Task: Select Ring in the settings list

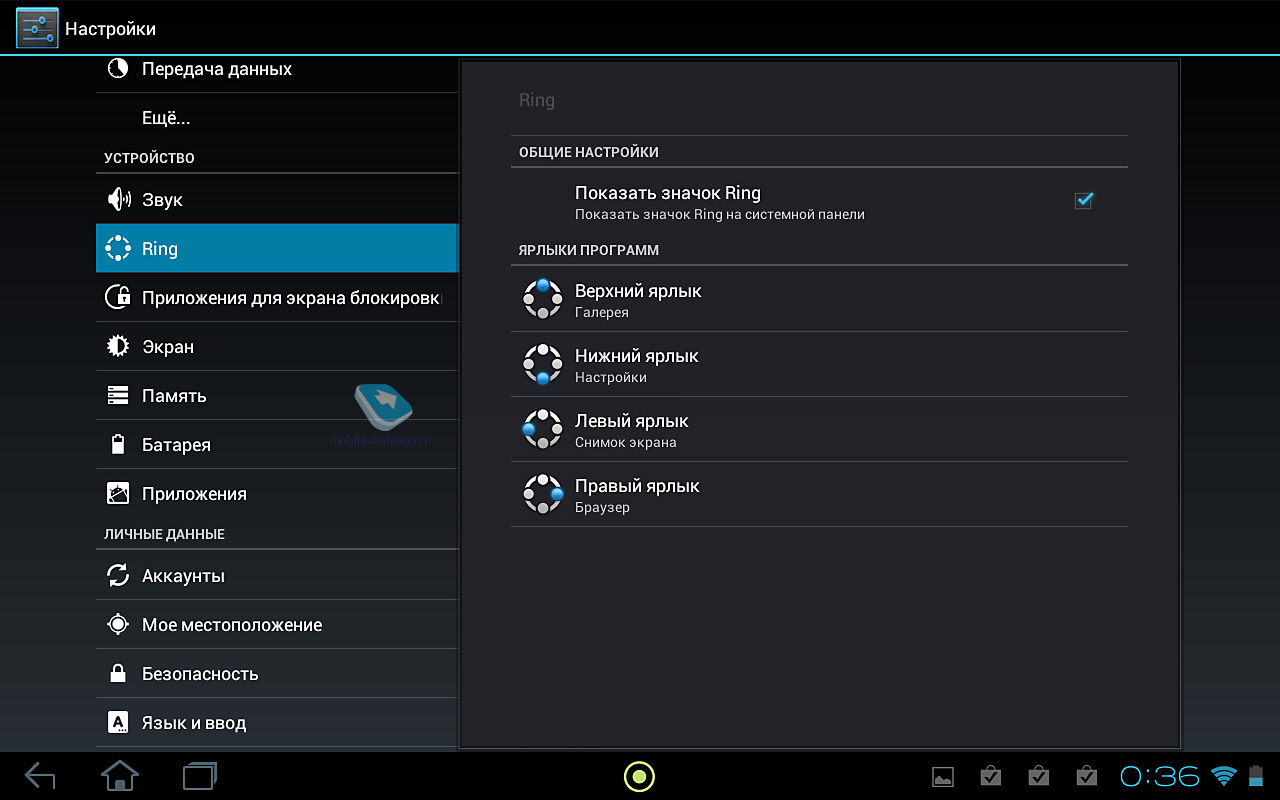Action: (x=277, y=248)
